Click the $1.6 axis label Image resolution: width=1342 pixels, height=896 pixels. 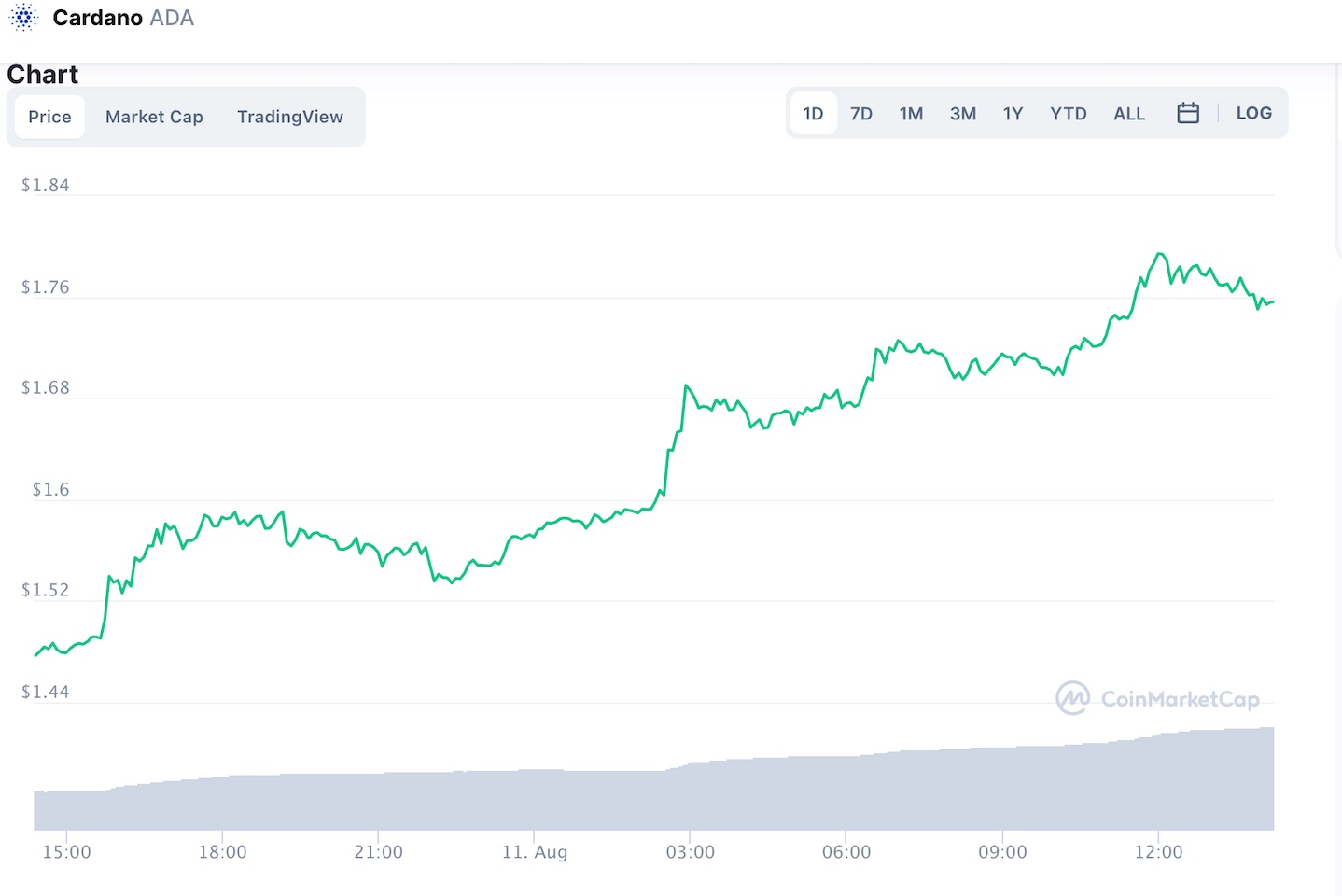[50, 489]
